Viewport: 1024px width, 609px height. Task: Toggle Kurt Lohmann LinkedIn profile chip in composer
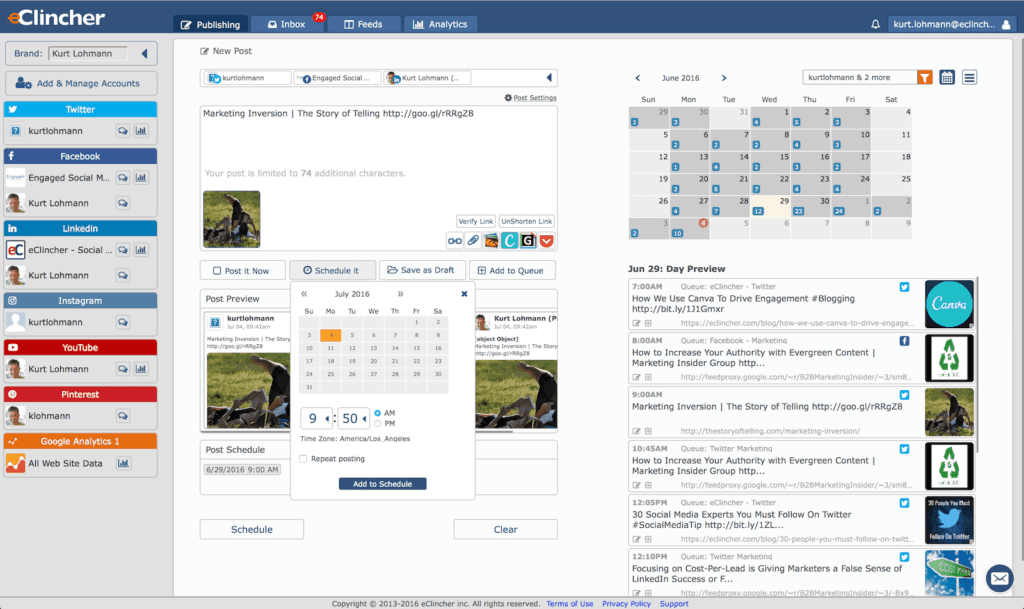(427, 78)
